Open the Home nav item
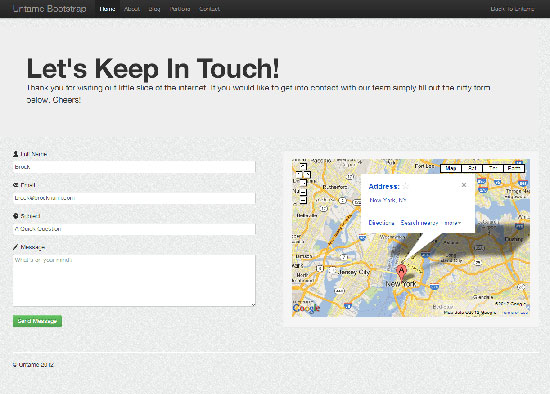 [x=107, y=9]
